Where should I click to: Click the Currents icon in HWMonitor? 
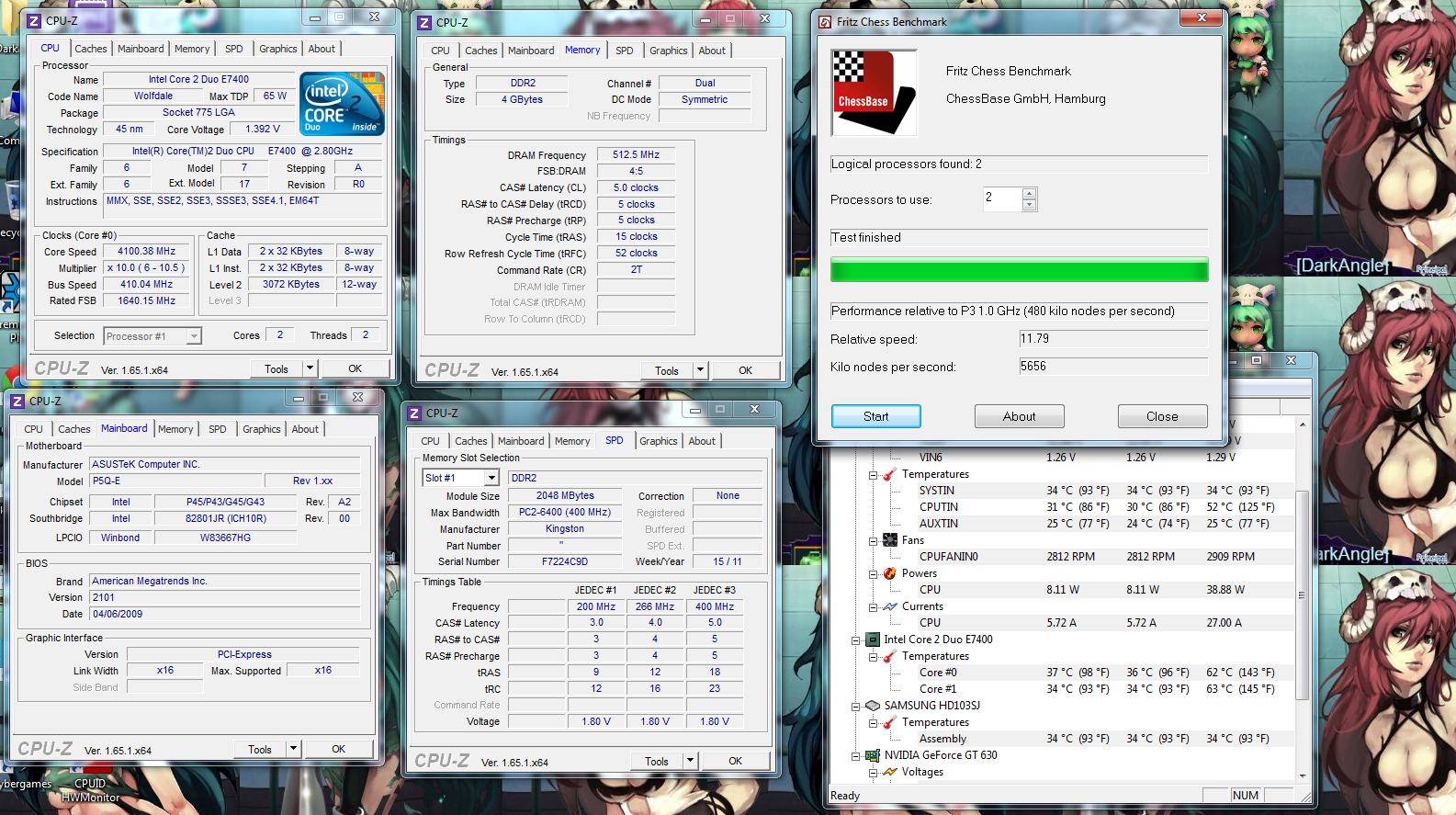889,606
